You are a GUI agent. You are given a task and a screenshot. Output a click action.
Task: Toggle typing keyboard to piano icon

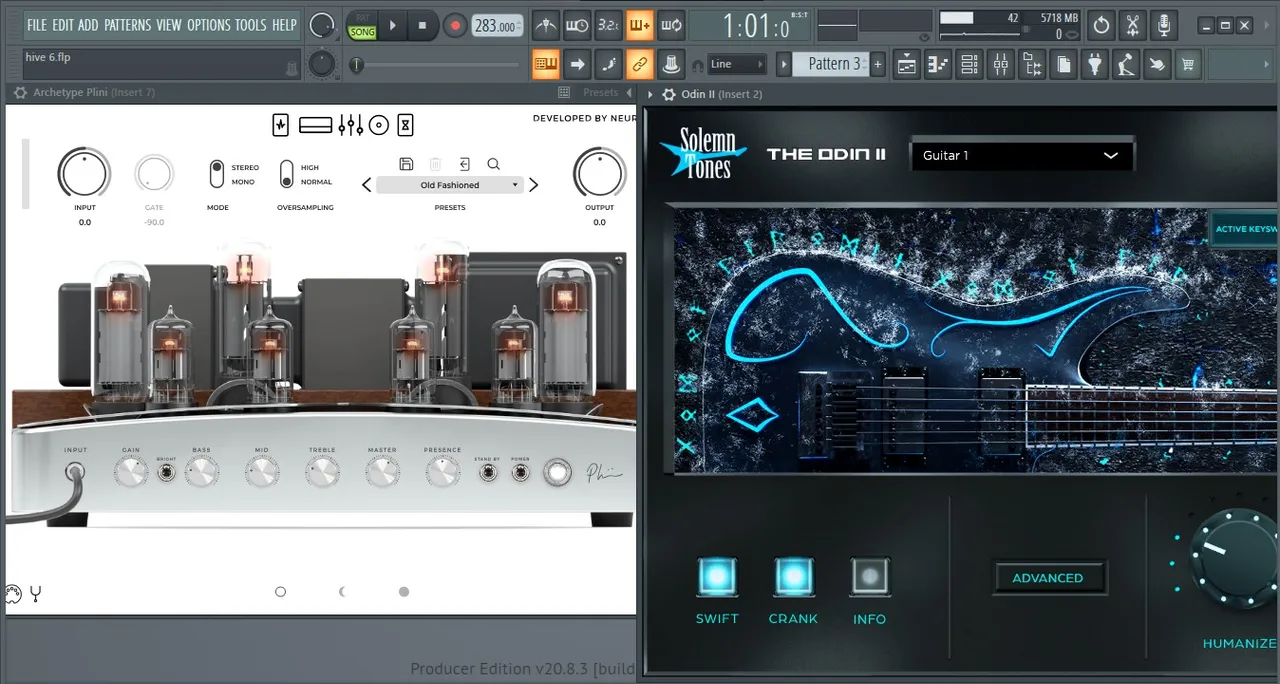coord(546,64)
